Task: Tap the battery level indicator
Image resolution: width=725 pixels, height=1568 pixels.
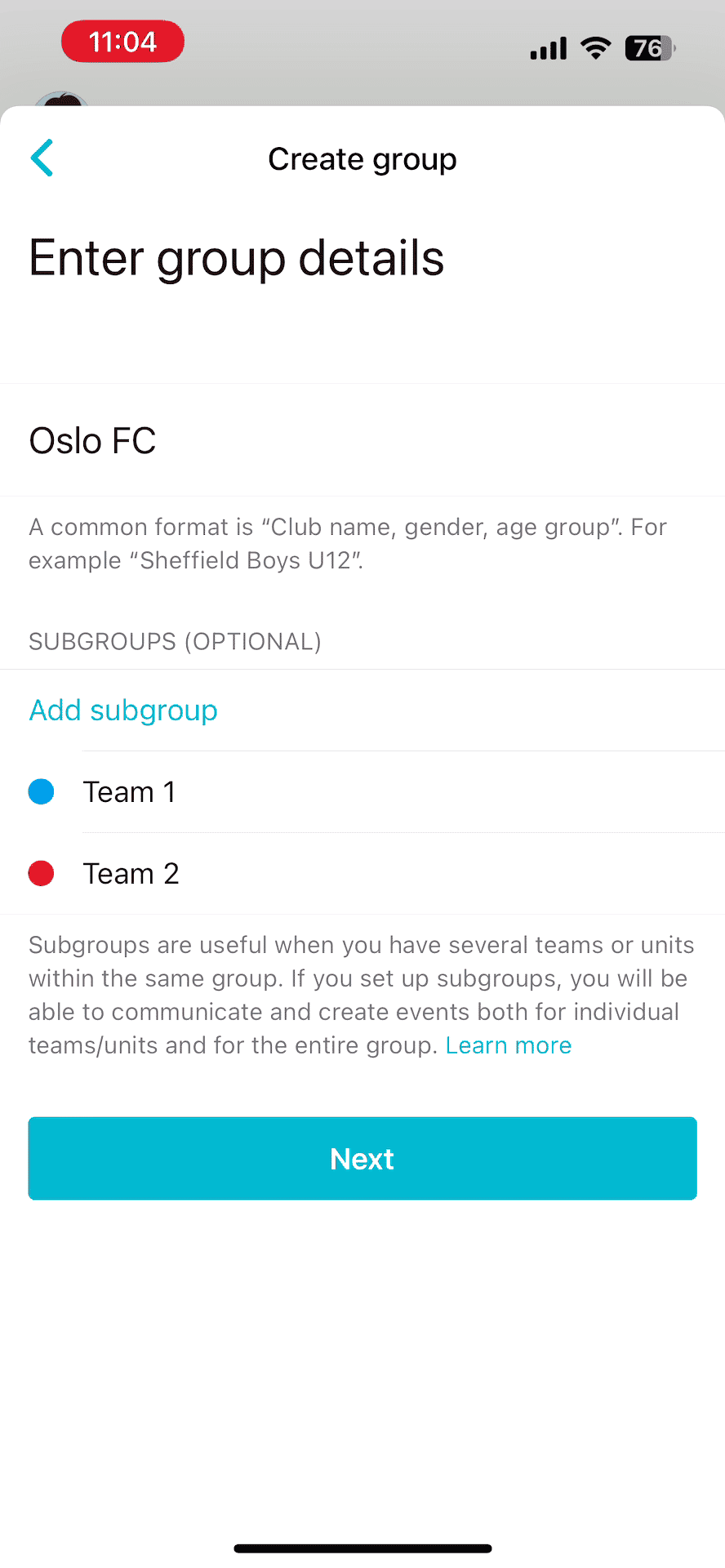Action: pos(649,48)
